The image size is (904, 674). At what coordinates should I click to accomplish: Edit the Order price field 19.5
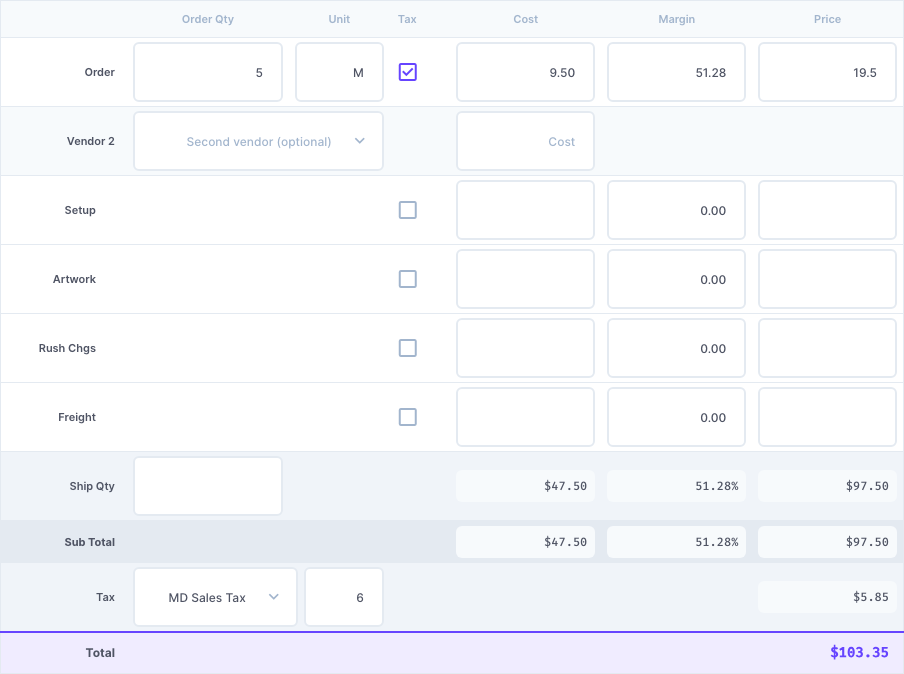tap(827, 72)
